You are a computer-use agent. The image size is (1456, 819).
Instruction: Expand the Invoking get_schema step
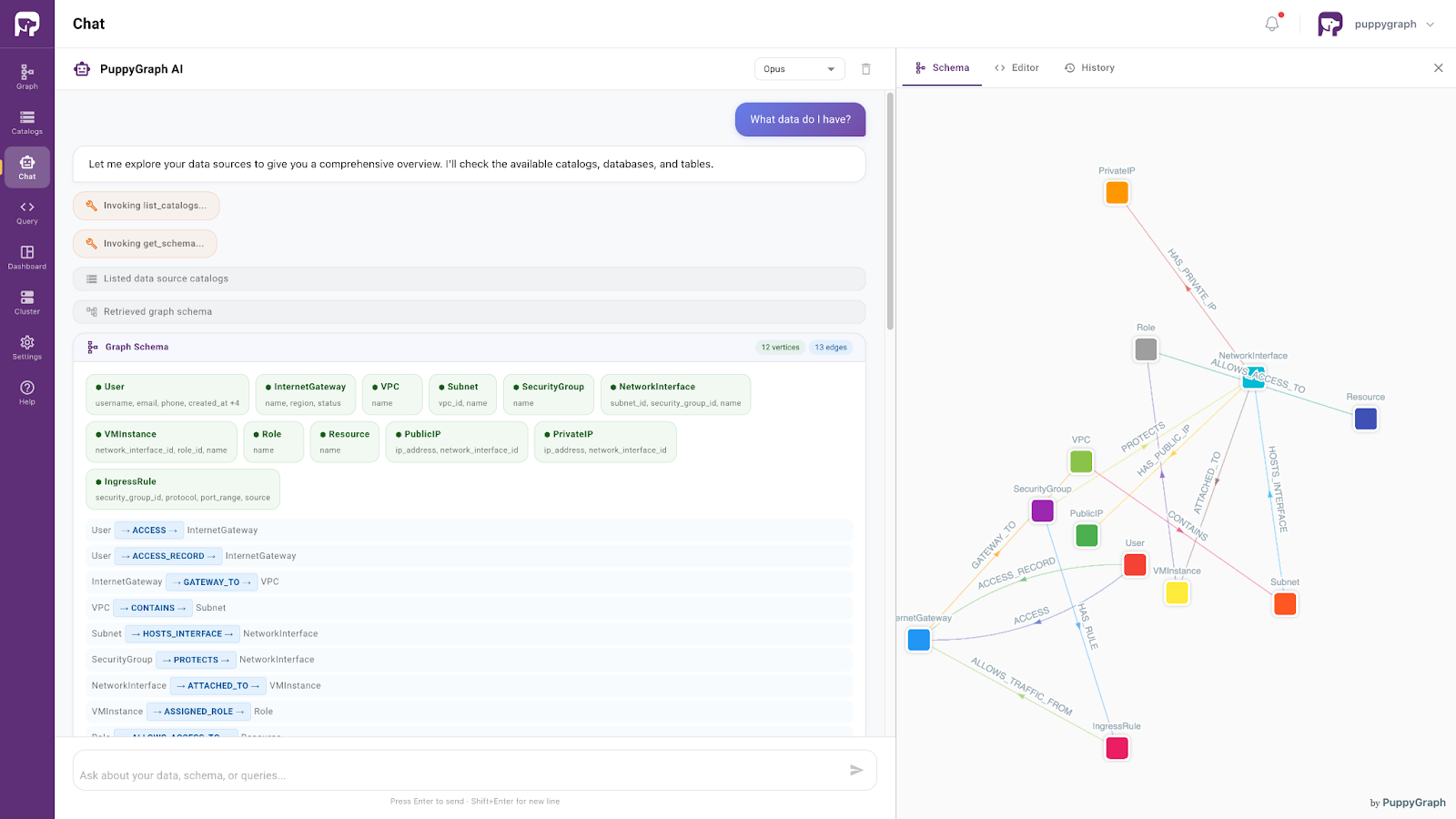point(145,244)
